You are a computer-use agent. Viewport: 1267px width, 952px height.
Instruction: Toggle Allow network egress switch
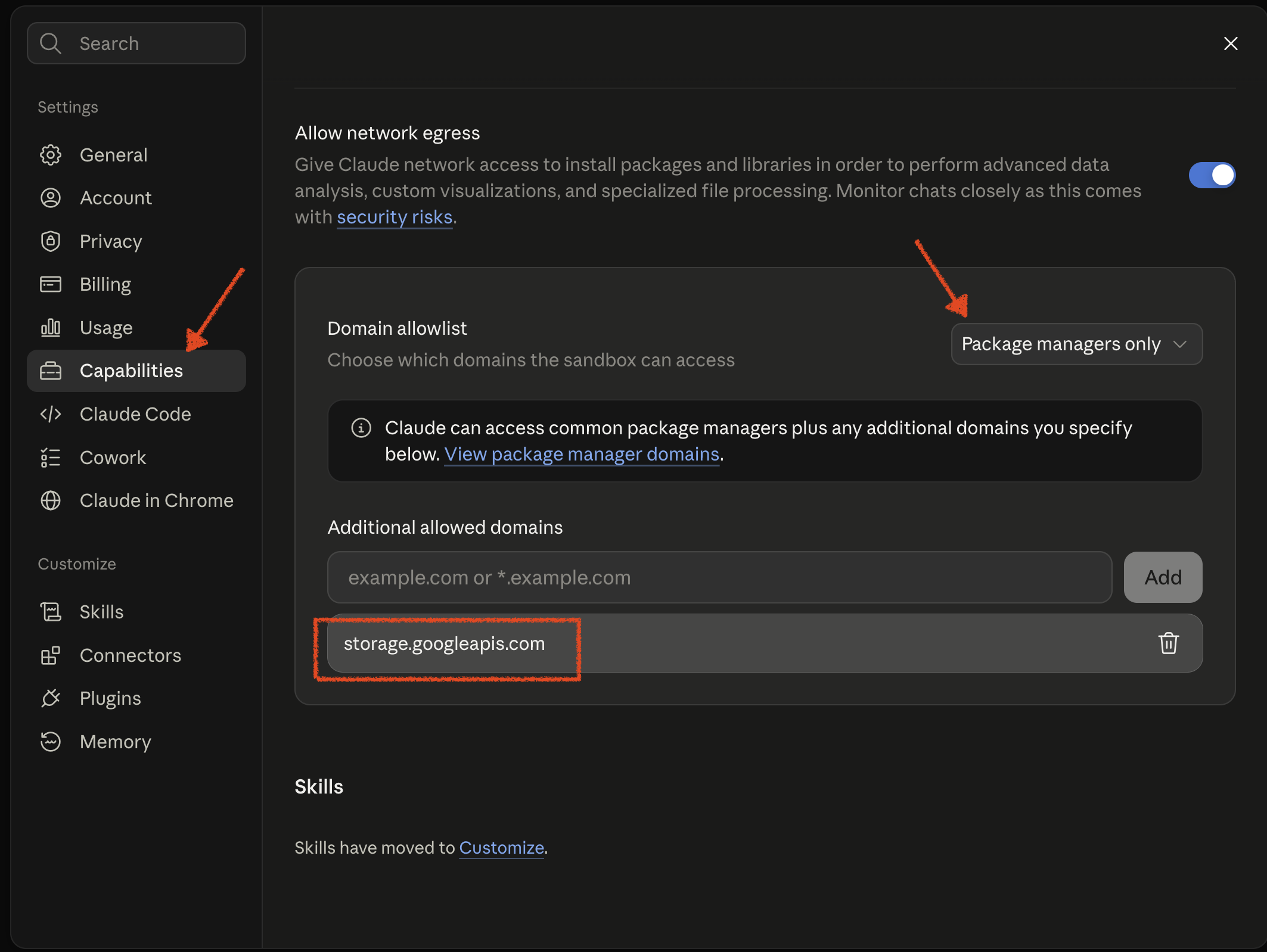[x=1212, y=175]
